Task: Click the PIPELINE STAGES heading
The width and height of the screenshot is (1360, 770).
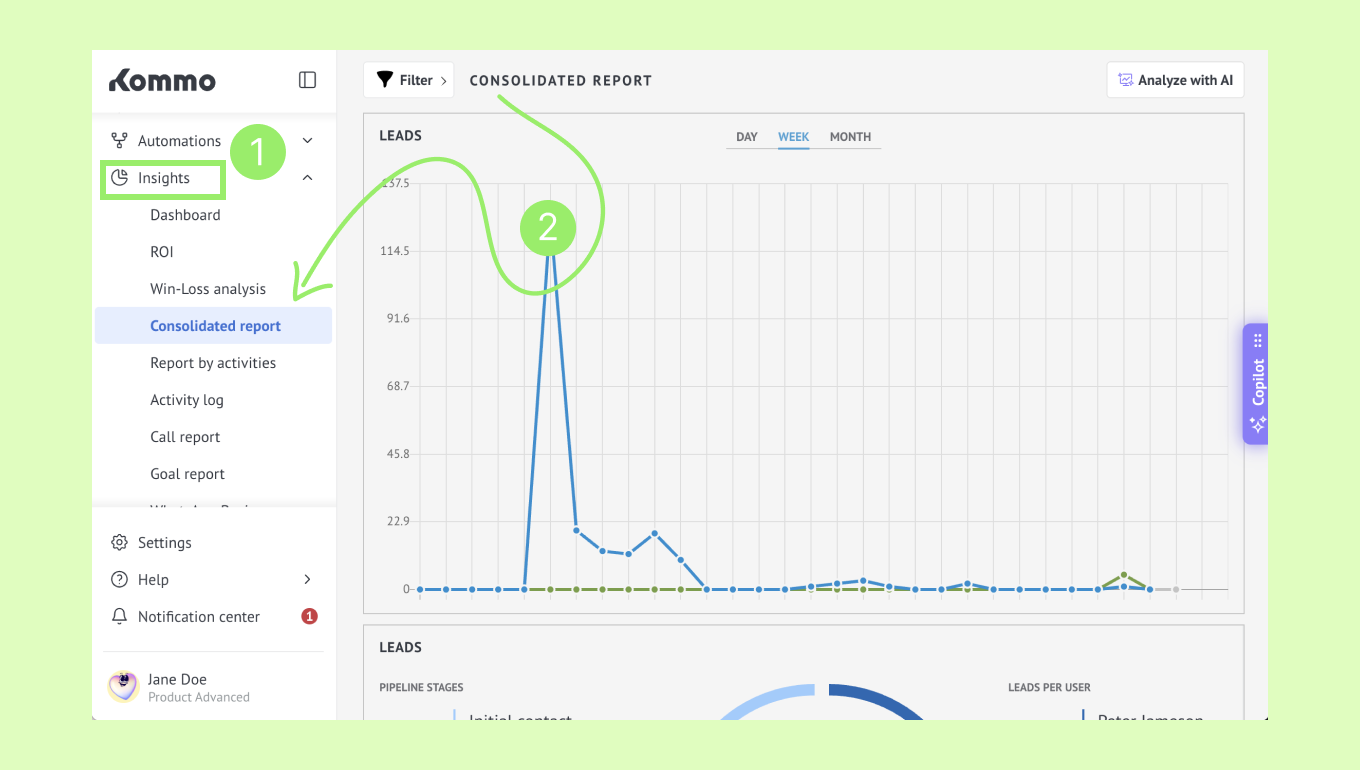Action: point(421,688)
